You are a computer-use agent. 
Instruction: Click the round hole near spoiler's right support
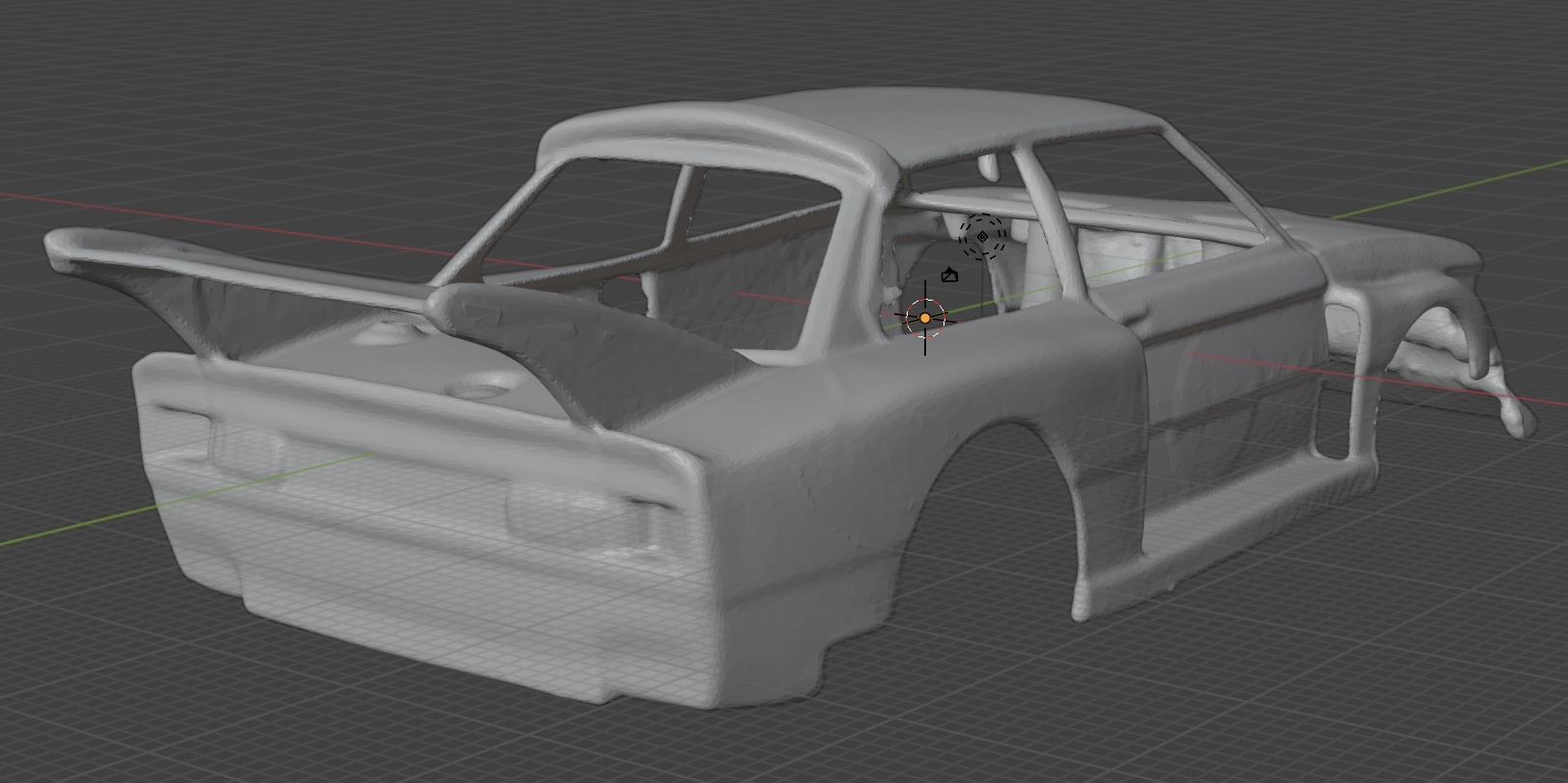tap(480, 391)
